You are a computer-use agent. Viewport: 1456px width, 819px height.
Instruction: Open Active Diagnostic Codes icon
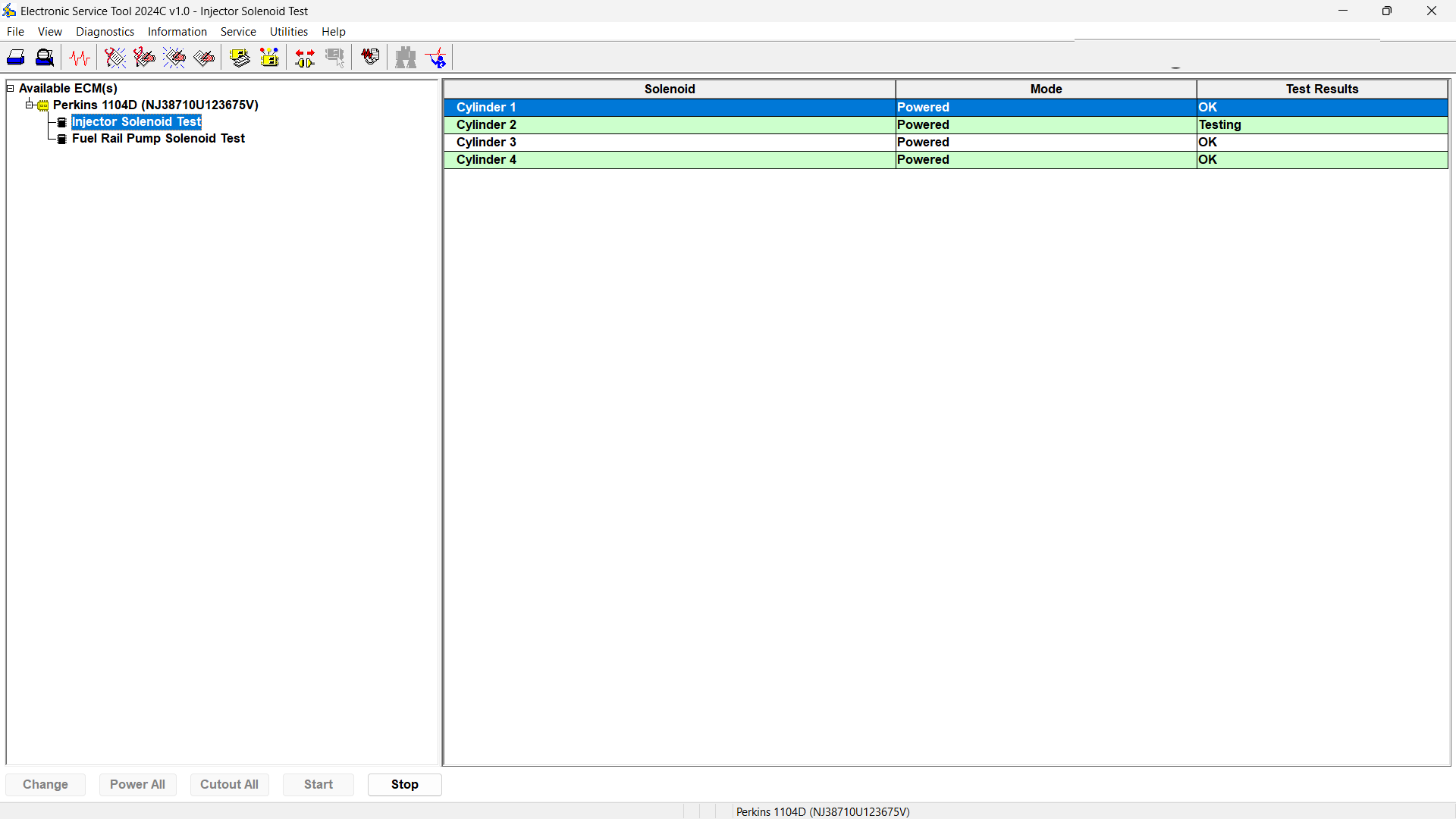click(x=115, y=58)
